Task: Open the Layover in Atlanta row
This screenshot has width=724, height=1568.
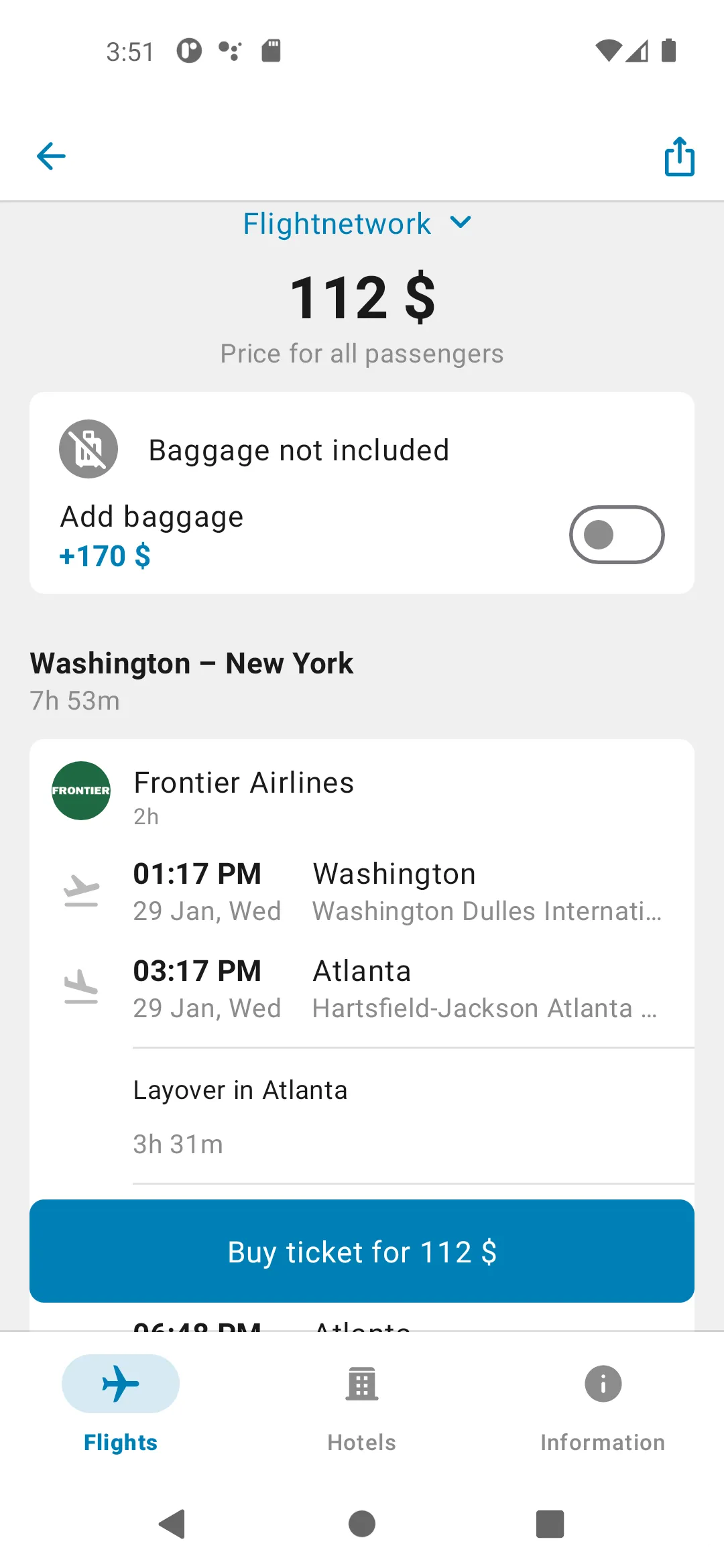Action: [414, 1116]
